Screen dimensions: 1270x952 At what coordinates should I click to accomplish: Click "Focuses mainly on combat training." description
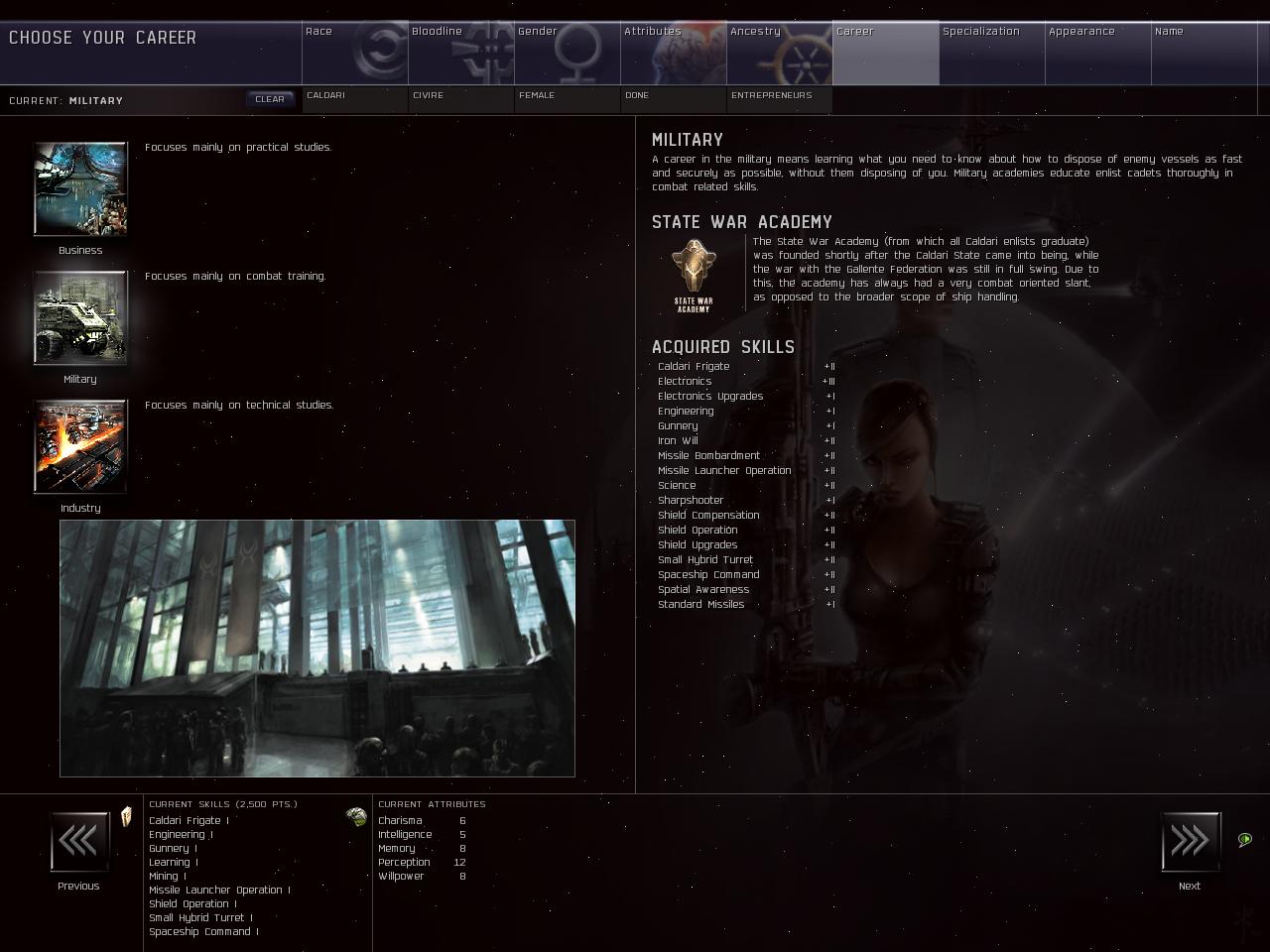pyautogui.click(x=235, y=276)
